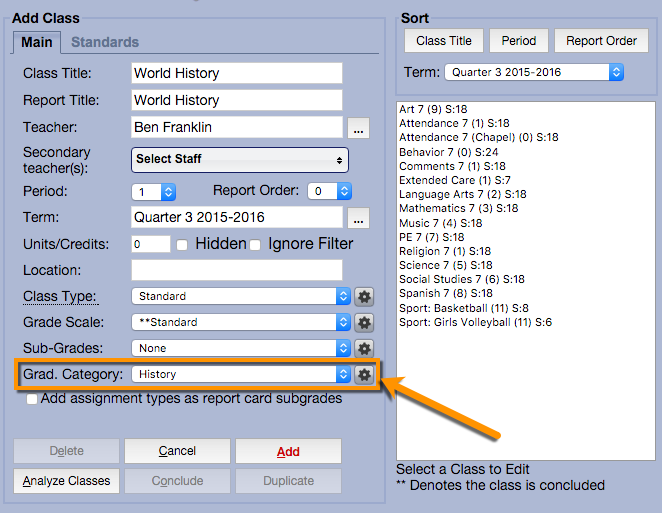Open the Period number dropdown

point(154,191)
